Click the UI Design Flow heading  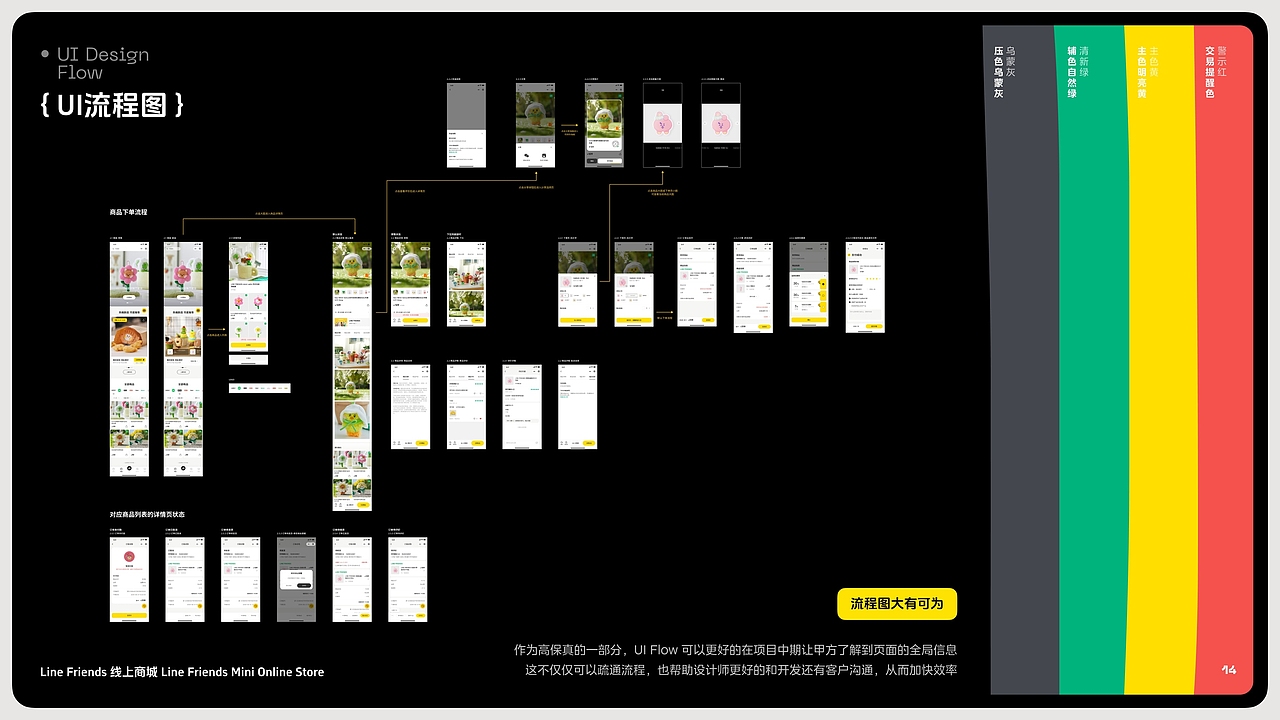(x=102, y=63)
